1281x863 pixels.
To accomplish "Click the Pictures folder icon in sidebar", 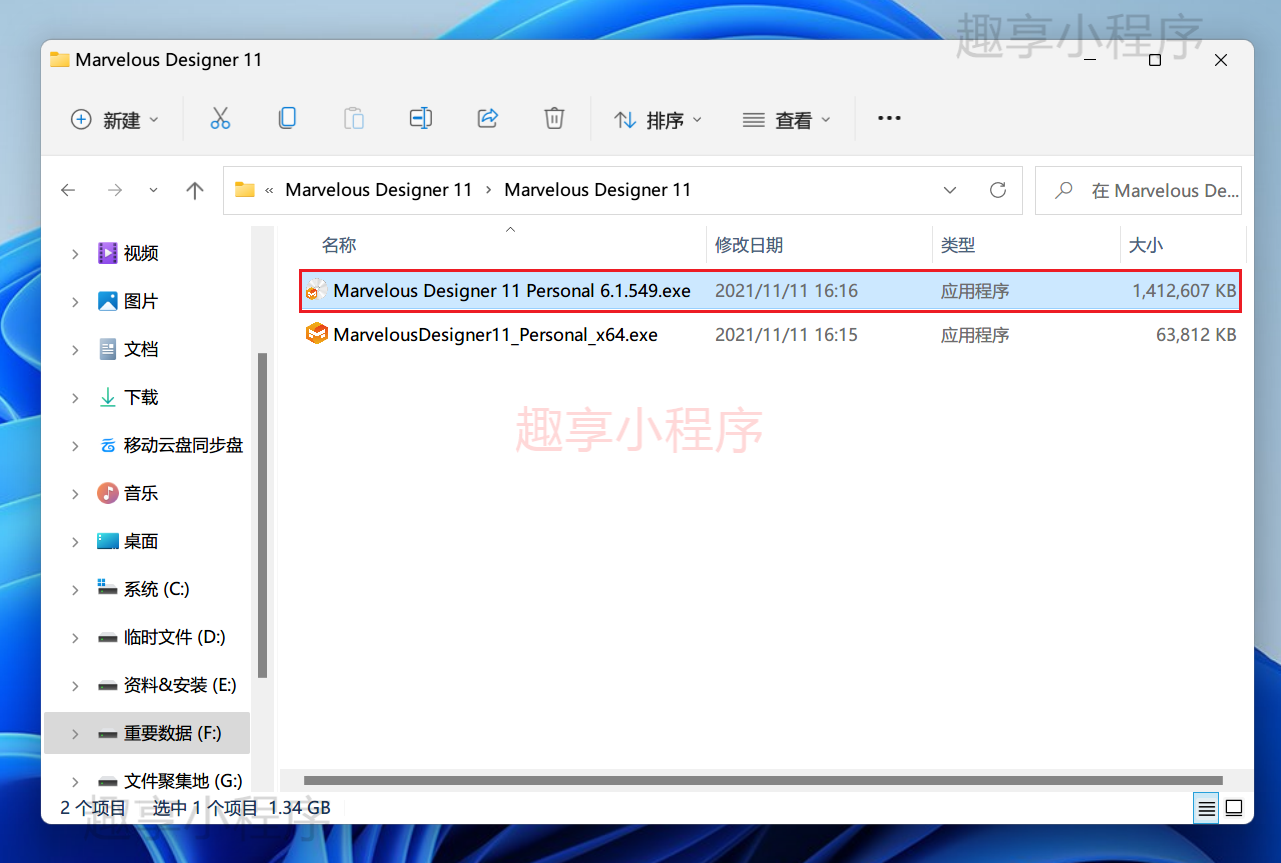I will pos(108,301).
